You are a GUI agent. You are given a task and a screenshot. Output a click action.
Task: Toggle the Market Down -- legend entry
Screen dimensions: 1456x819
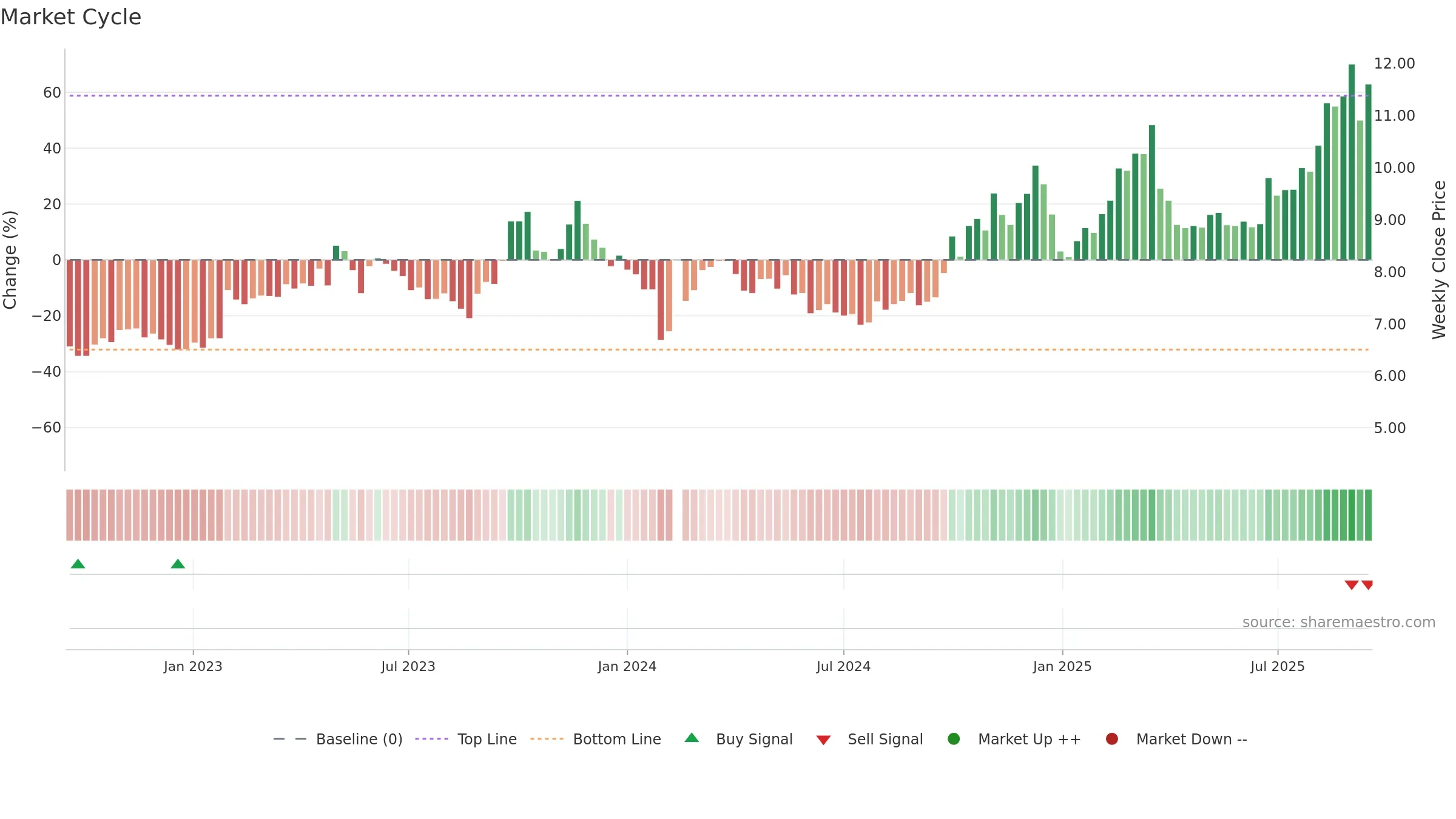point(1176,739)
